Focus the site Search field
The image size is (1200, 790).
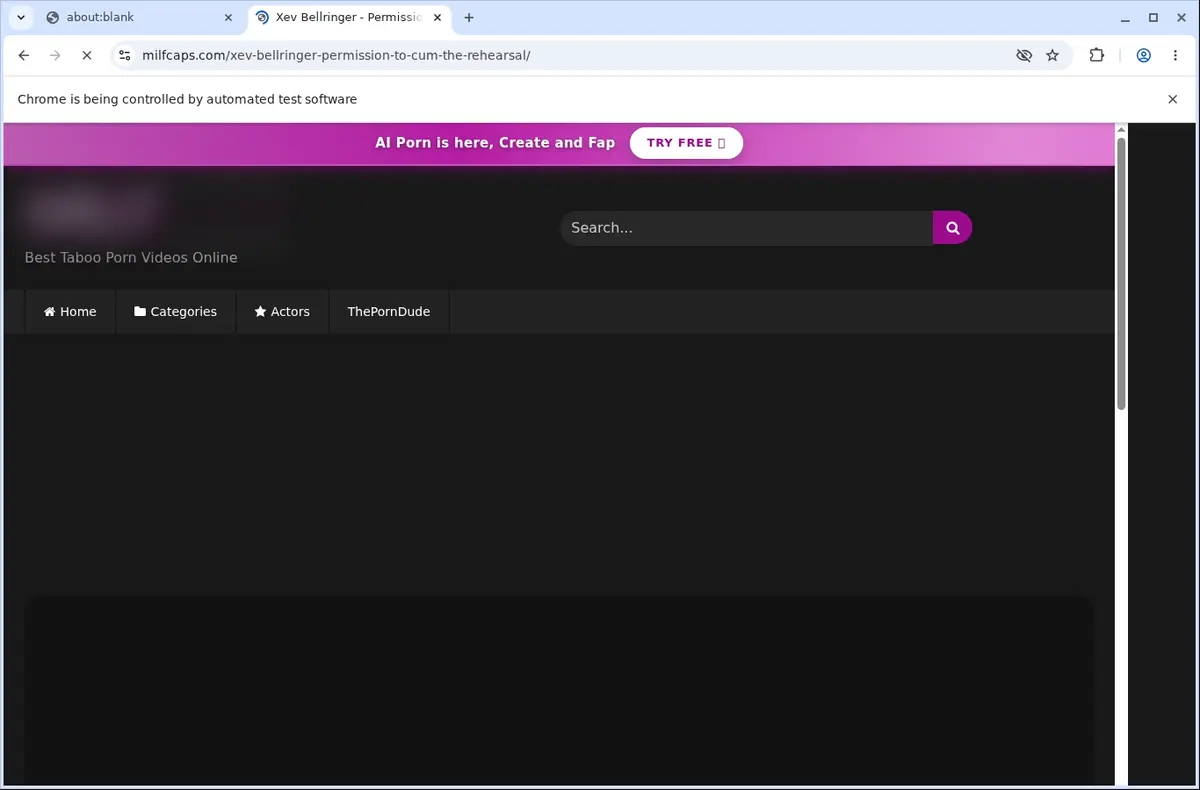point(746,228)
